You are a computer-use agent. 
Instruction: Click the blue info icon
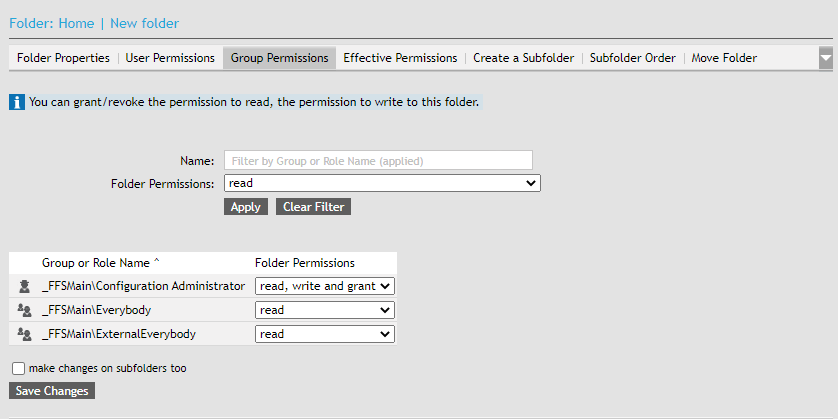point(17,102)
